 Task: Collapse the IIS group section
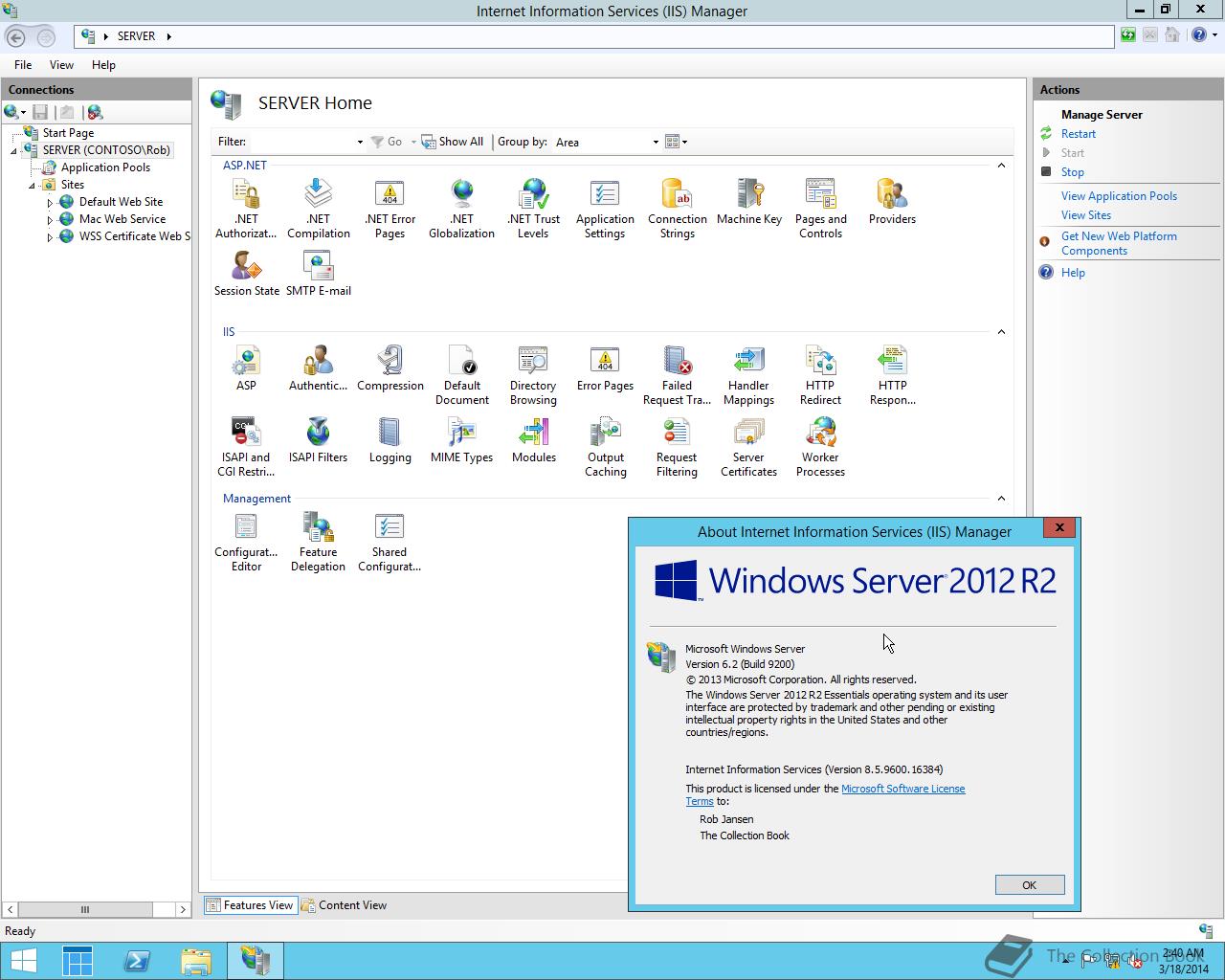click(1001, 332)
